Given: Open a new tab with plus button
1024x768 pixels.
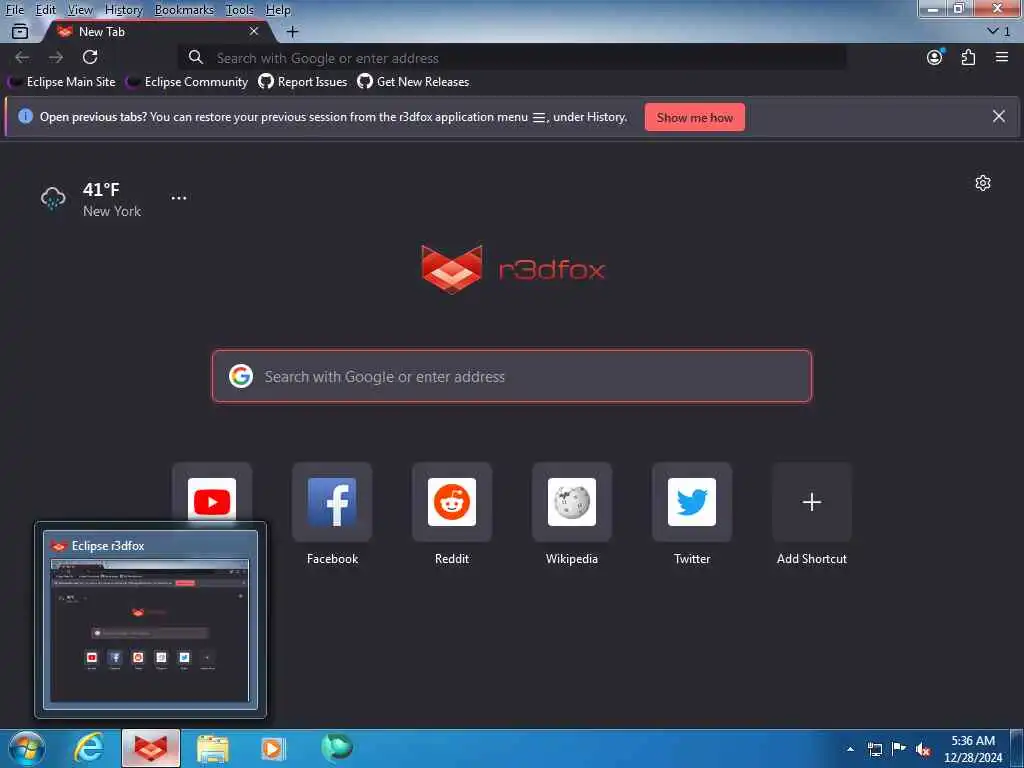Looking at the screenshot, I should pyautogui.click(x=293, y=31).
